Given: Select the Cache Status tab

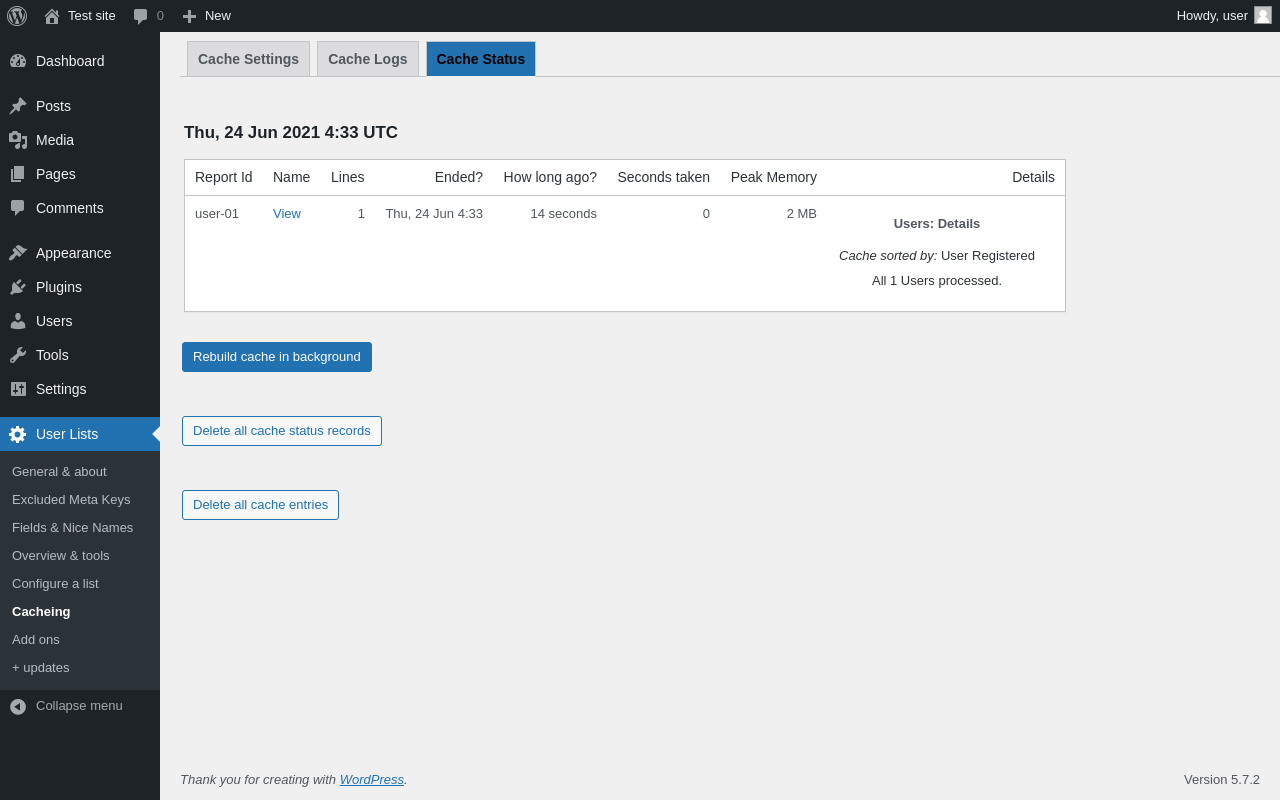Looking at the screenshot, I should tap(481, 59).
